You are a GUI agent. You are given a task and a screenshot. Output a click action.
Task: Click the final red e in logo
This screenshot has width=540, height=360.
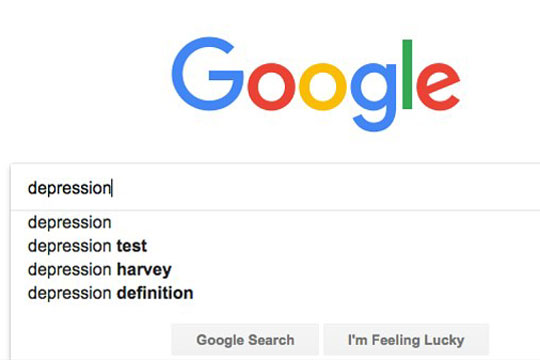[438, 87]
